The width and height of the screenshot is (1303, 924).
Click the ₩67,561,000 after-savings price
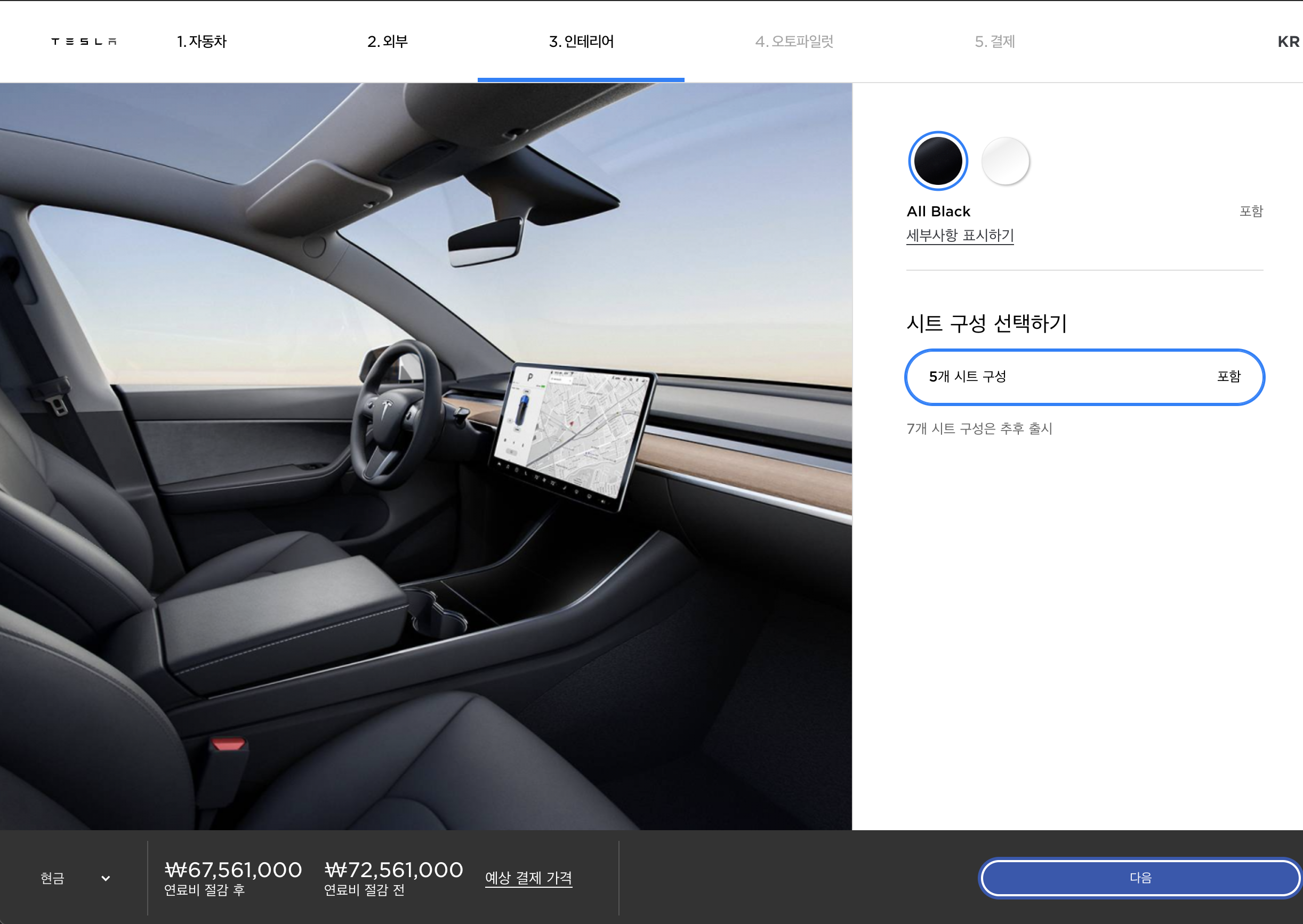click(x=233, y=870)
